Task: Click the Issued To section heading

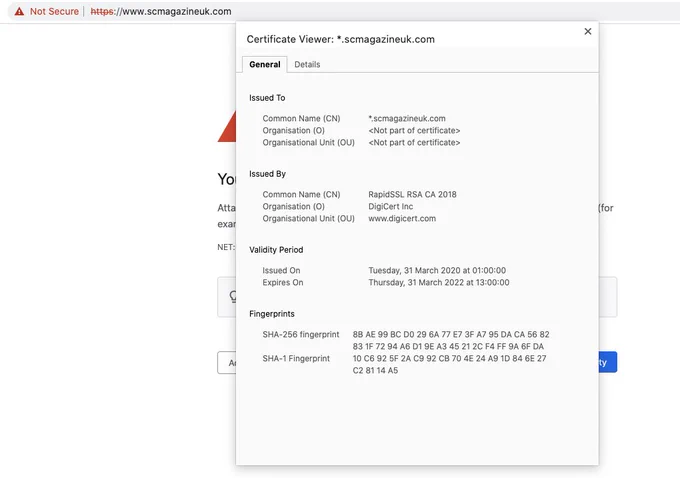Action: [267, 98]
